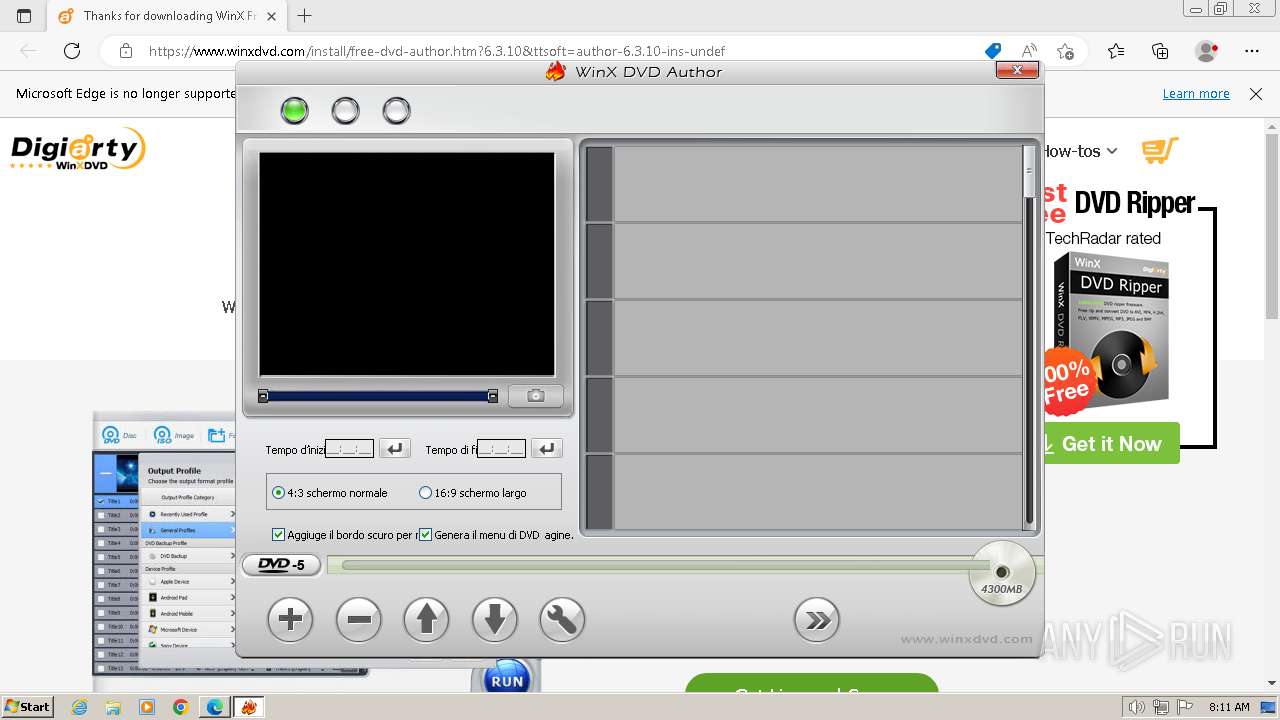Click the video trim start handle

coord(263,396)
